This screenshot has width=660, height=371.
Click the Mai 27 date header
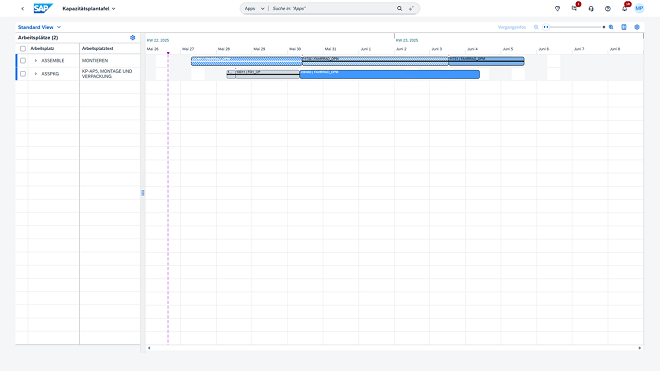pyautogui.click(x=188, y=49)
